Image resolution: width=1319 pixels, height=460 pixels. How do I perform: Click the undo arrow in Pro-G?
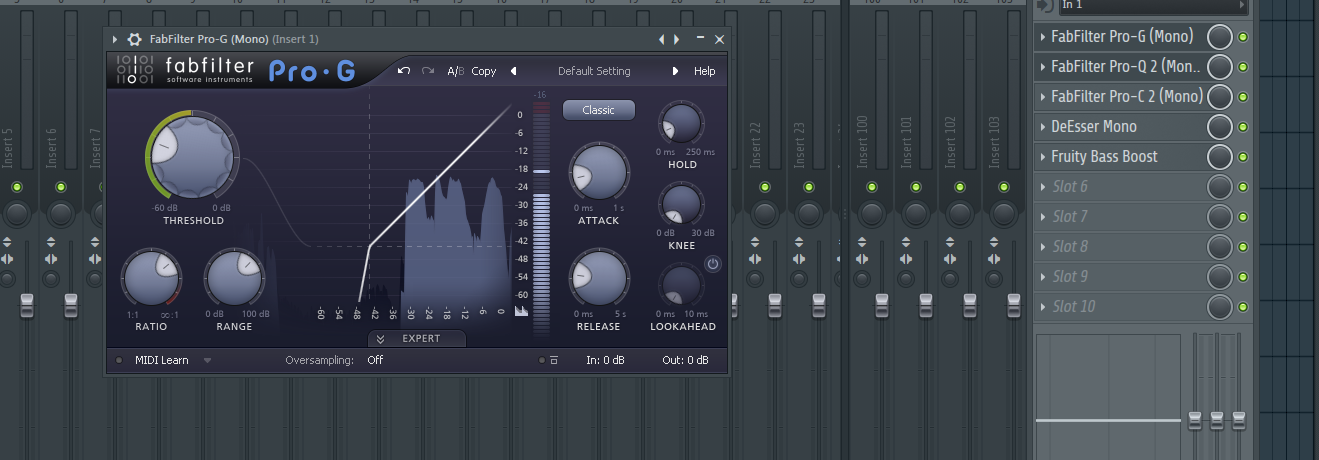pos(403,71)
